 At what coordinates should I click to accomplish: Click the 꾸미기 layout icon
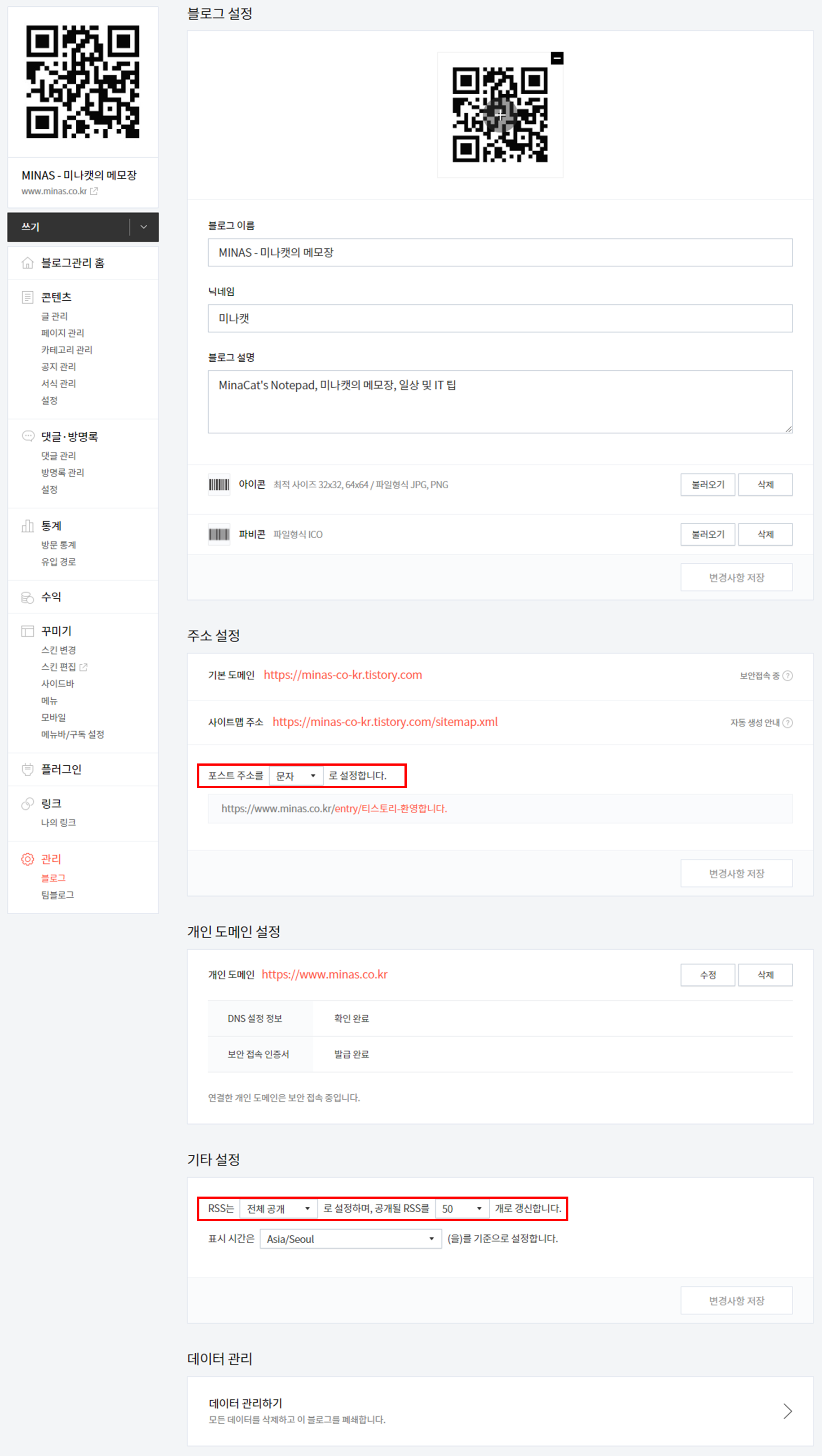(27, 632)
